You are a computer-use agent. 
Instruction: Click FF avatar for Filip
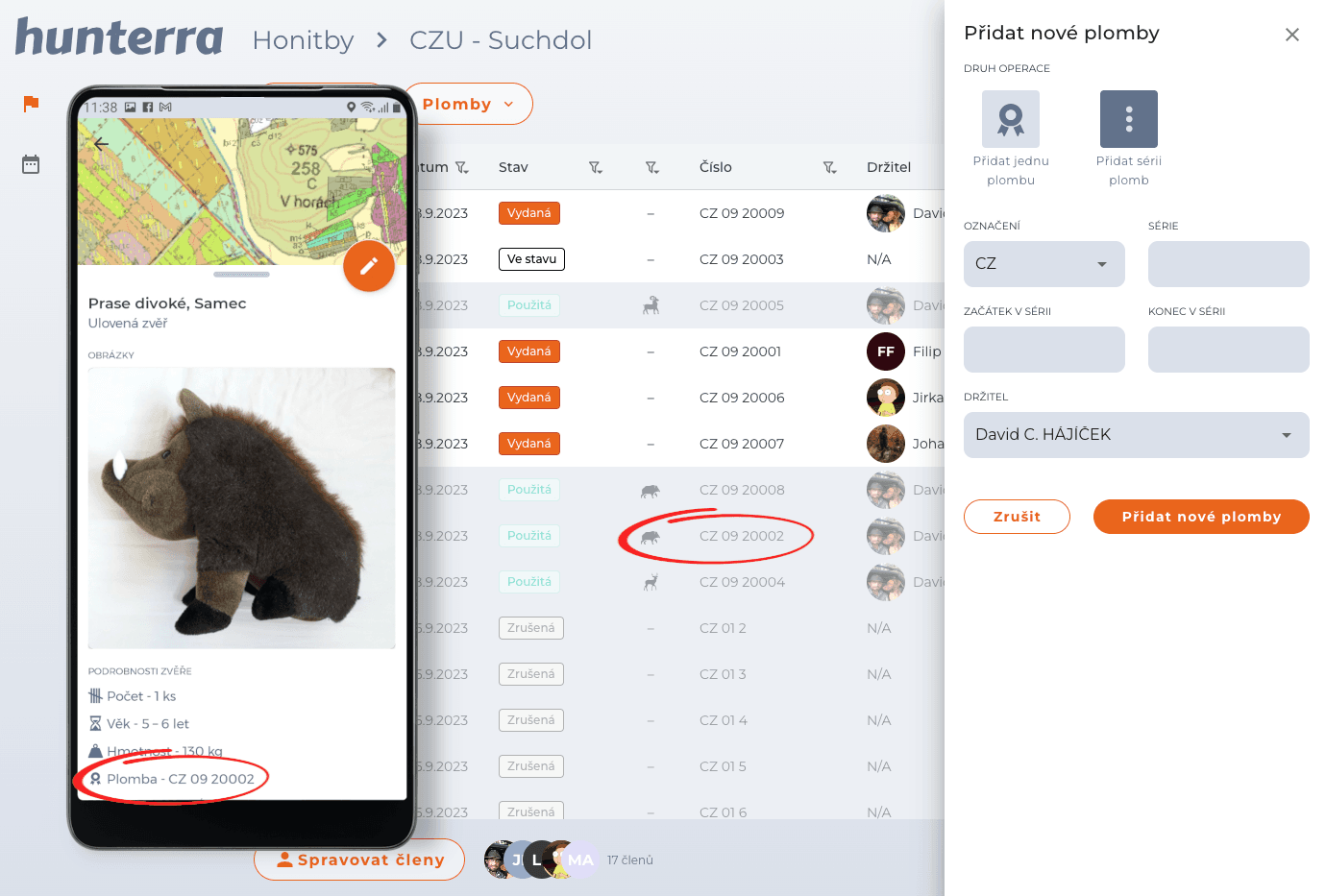click(x=886, y=351)
